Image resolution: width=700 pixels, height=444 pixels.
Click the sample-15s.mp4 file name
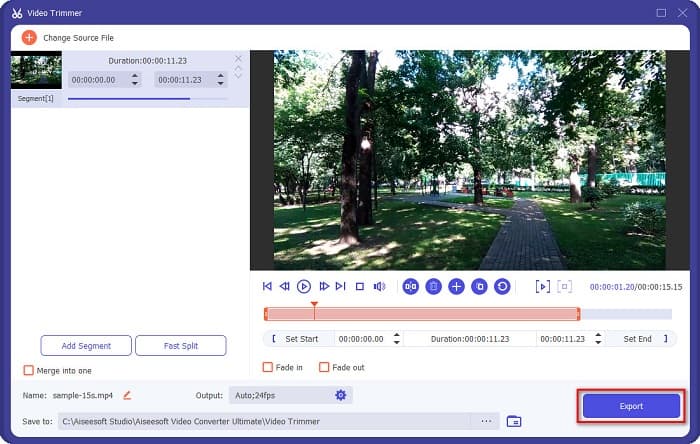(x=83, y=395)
